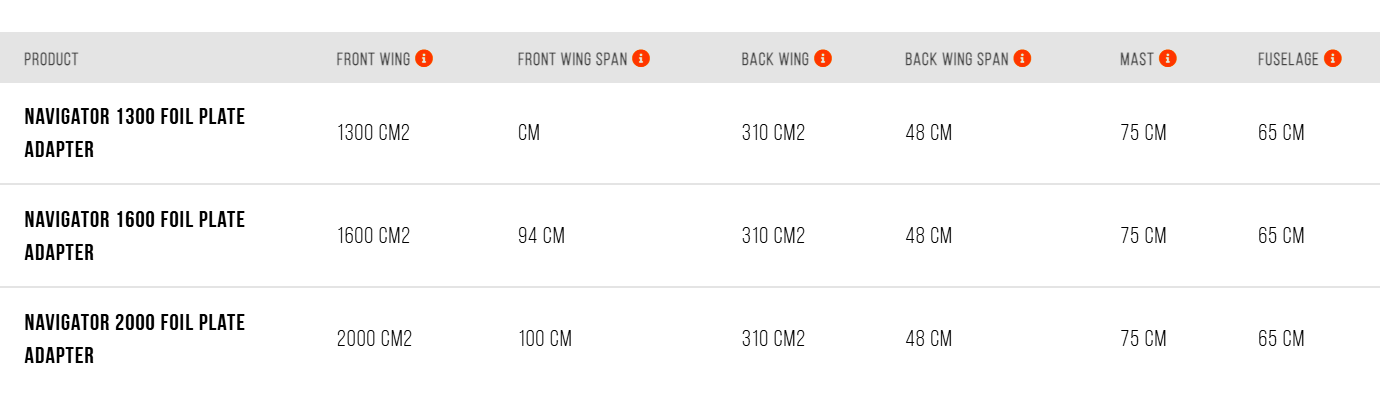Screen dimensions: 1380x399
Task: Select the 1300 CM2 front wing value
Action: (x=373, y=133)
